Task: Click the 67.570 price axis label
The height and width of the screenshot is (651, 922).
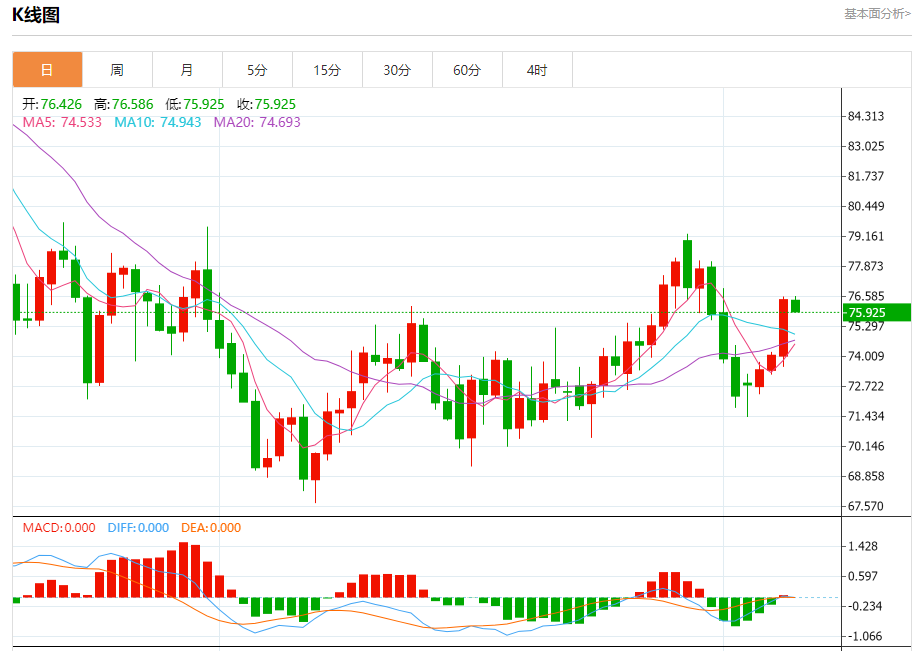Action: (866, 506)
